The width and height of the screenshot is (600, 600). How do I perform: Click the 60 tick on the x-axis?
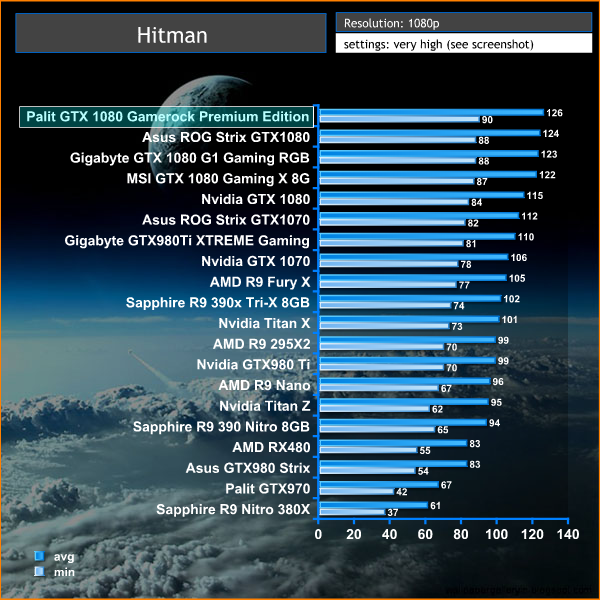pyautogui.click(x=425, y=534)
